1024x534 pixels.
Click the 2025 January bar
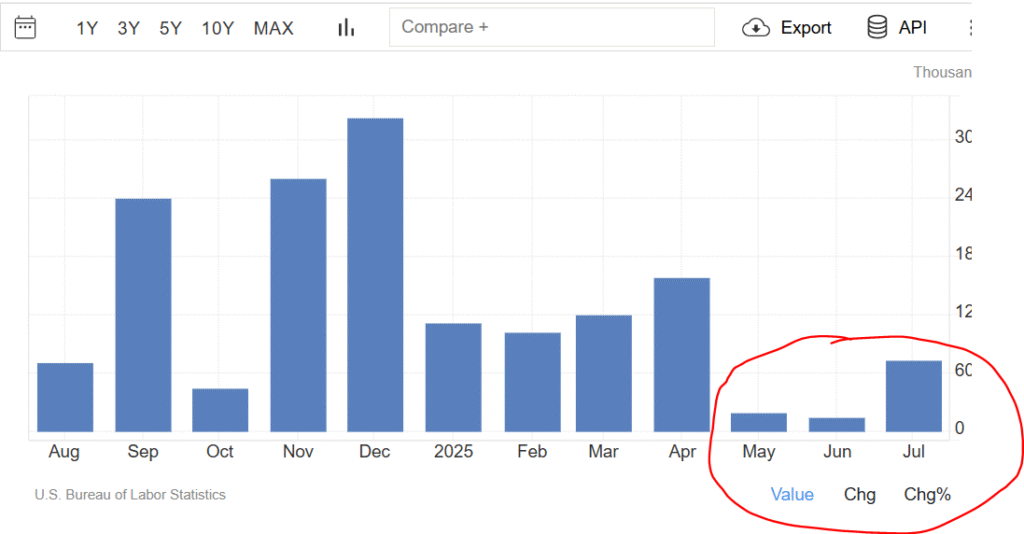coord(453,377)
